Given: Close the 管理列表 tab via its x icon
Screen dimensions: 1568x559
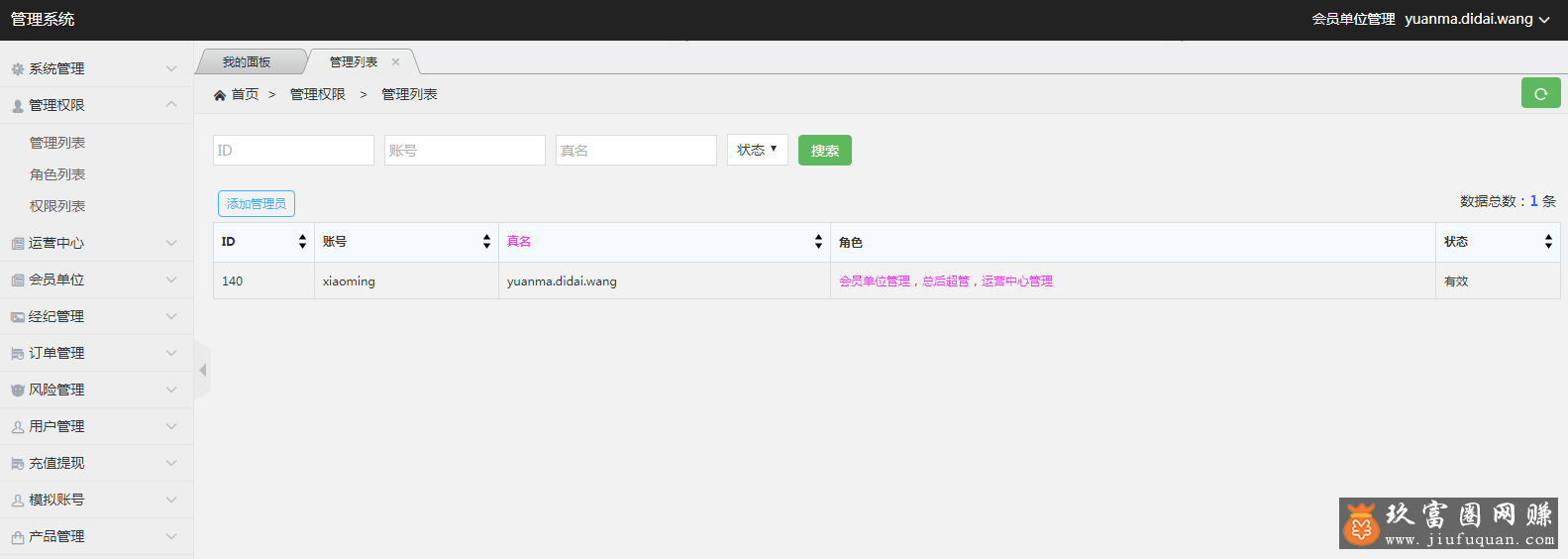Looking at the screenshot, I should click(395, 61).
